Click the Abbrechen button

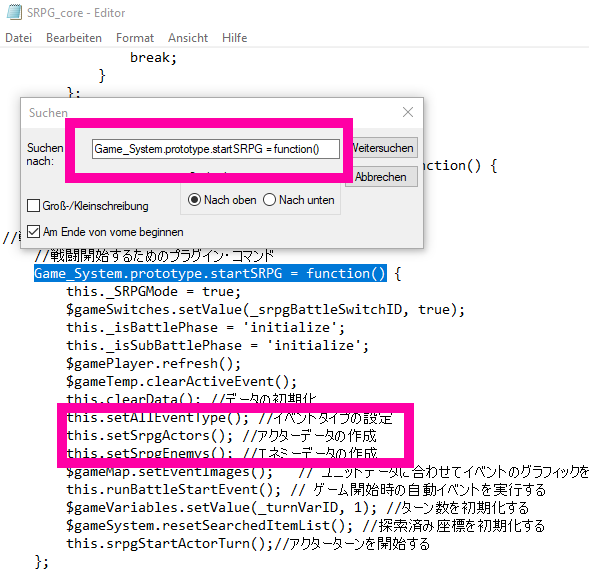[381, 177]
